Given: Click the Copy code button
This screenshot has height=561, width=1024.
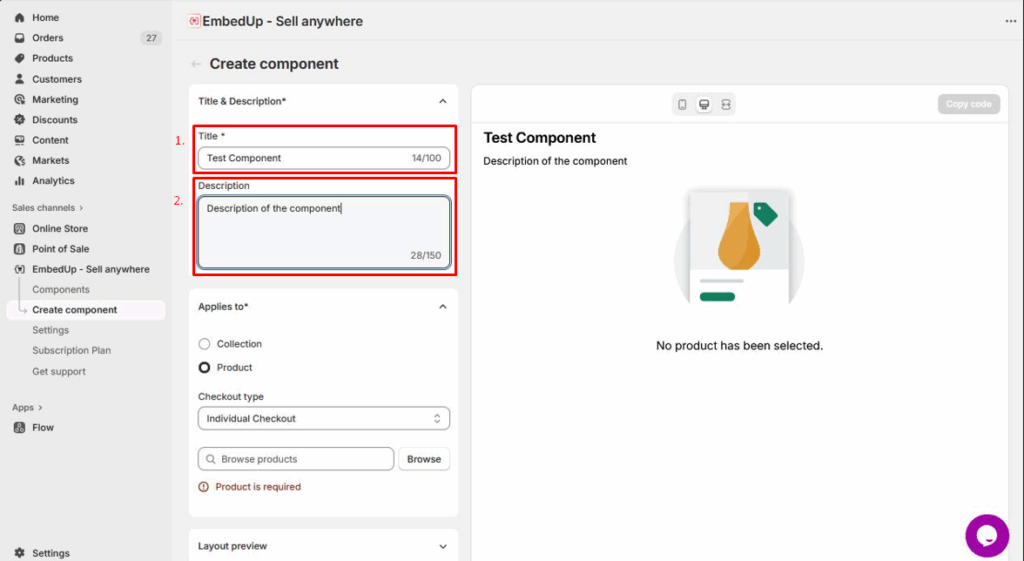Looking at the screenshot, I should [968, 104].
